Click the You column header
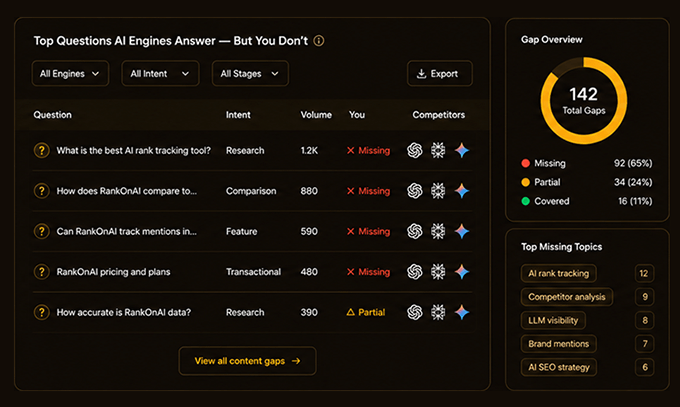 coord(357,115)
